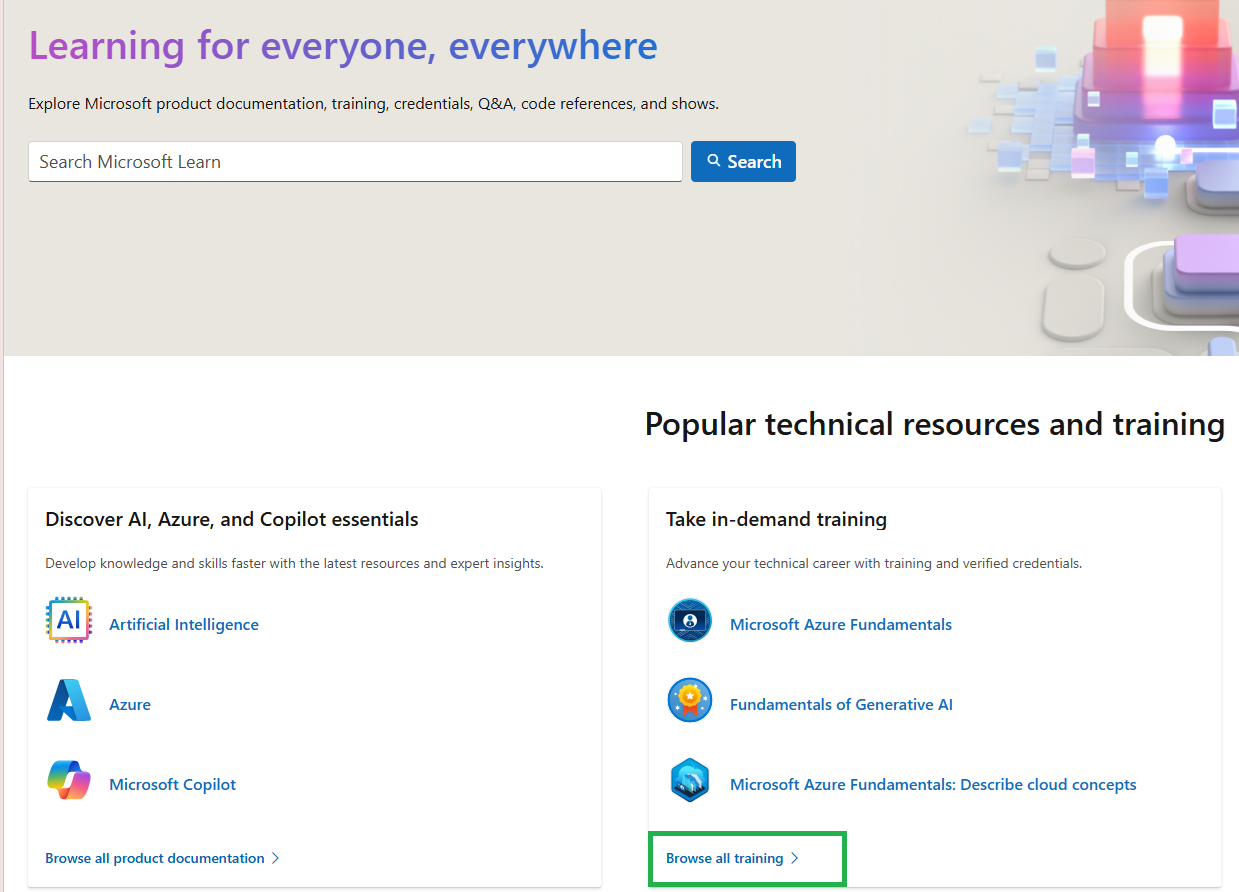1239x892 pixels.
Task: Click the Describe cloud concepts badge icon
Action: point(690,780)
